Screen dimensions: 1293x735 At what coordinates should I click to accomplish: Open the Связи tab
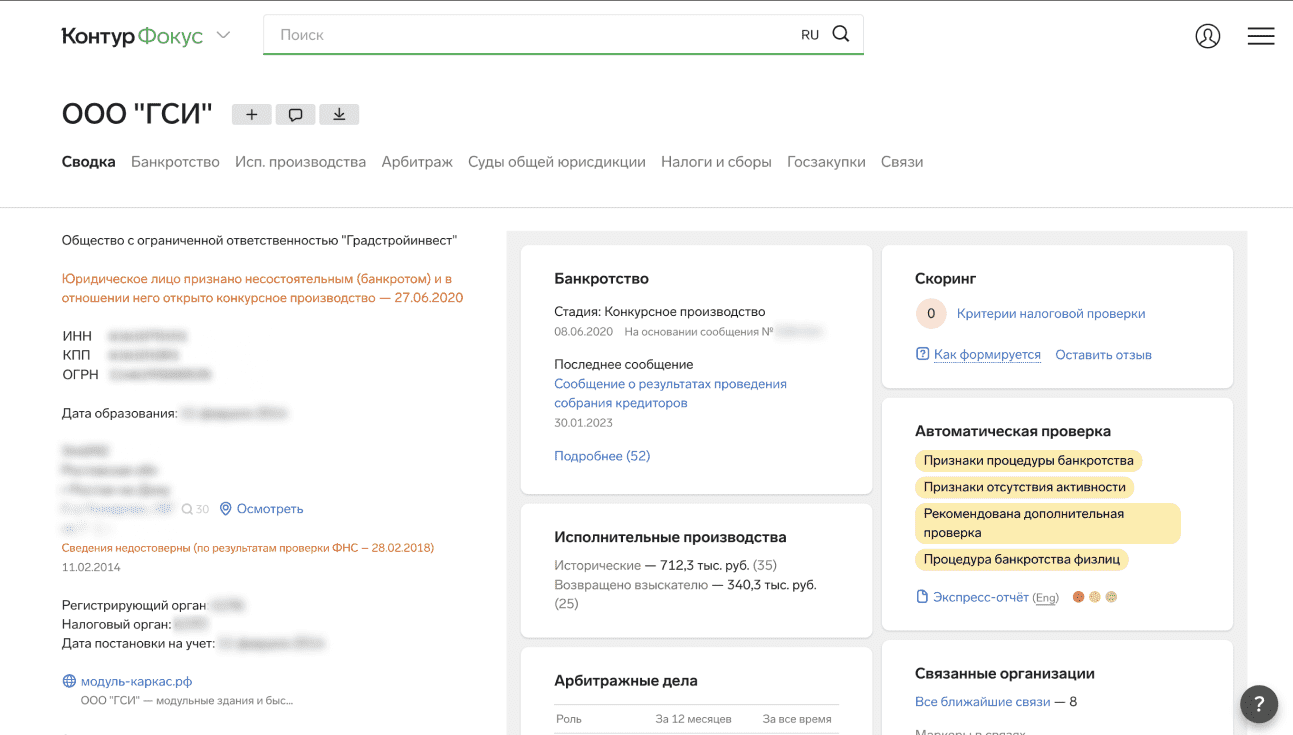point(902,161)
